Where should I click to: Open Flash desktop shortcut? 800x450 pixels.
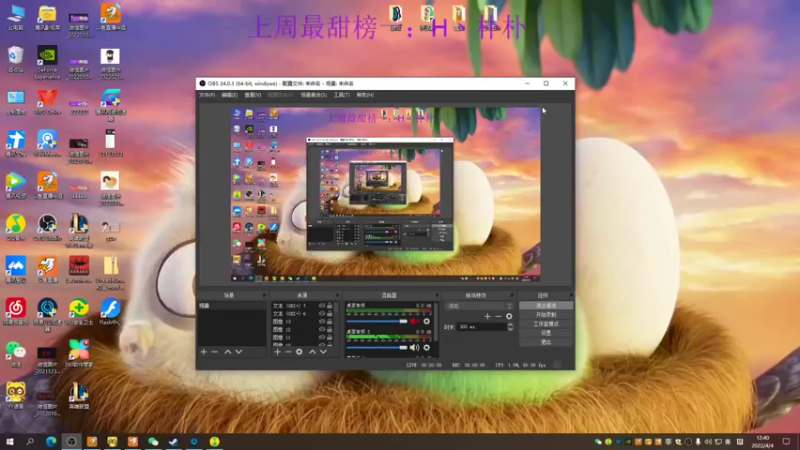tap(110, 311)
